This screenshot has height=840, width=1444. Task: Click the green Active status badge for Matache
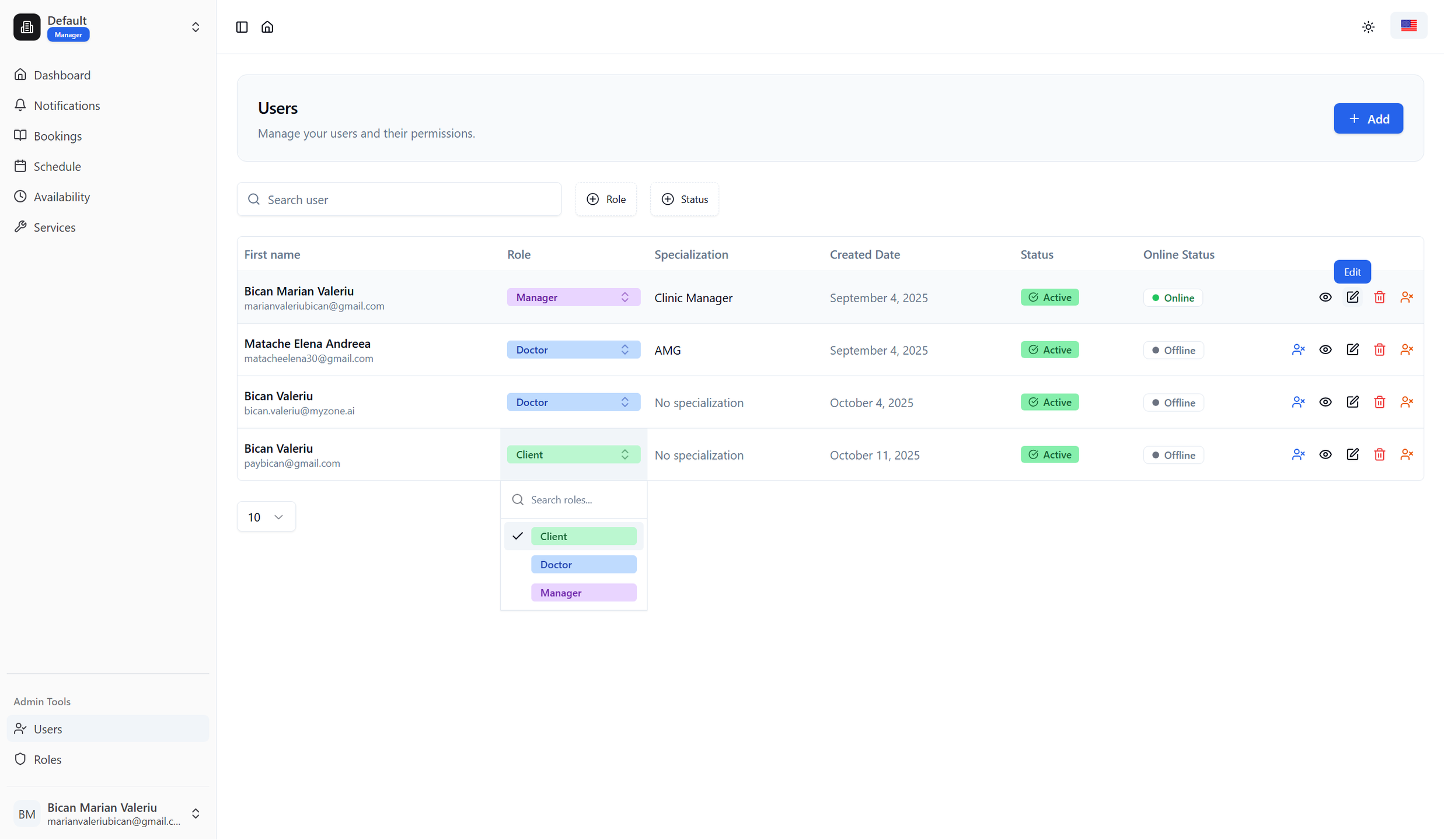[x=1049, y=350]
